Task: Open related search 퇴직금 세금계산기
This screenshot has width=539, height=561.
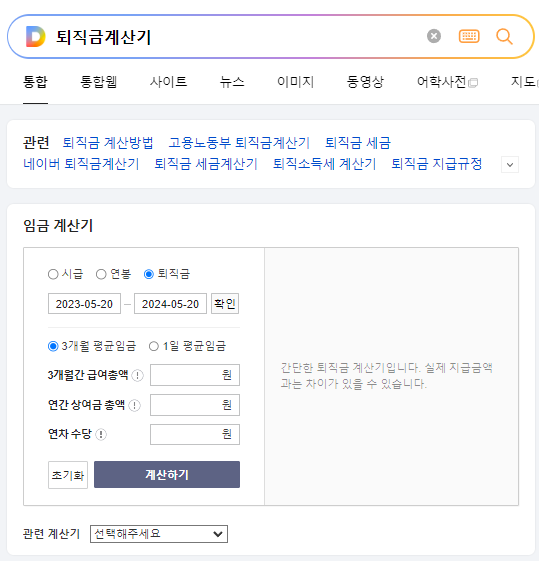Action: point(206,164)
